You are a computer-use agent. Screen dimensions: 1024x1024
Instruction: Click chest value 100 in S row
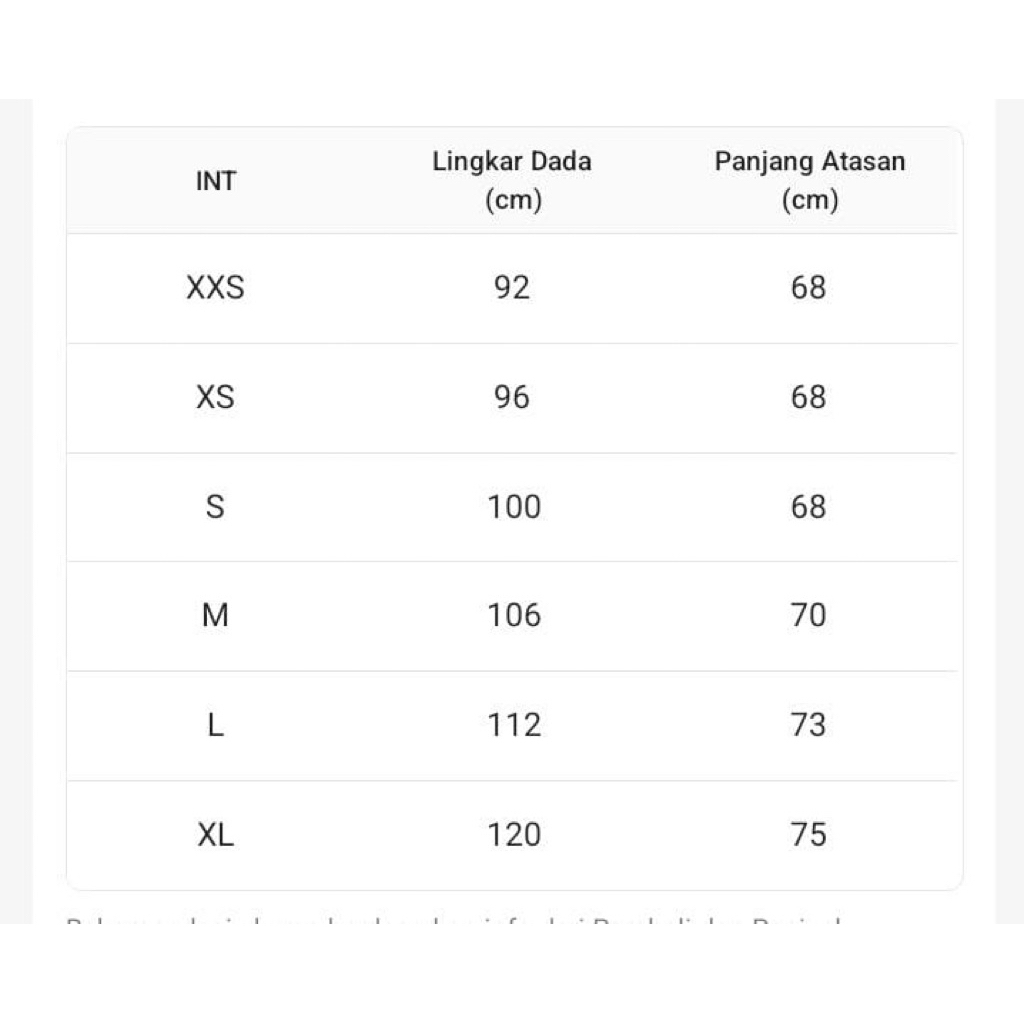tap(514, 507)
